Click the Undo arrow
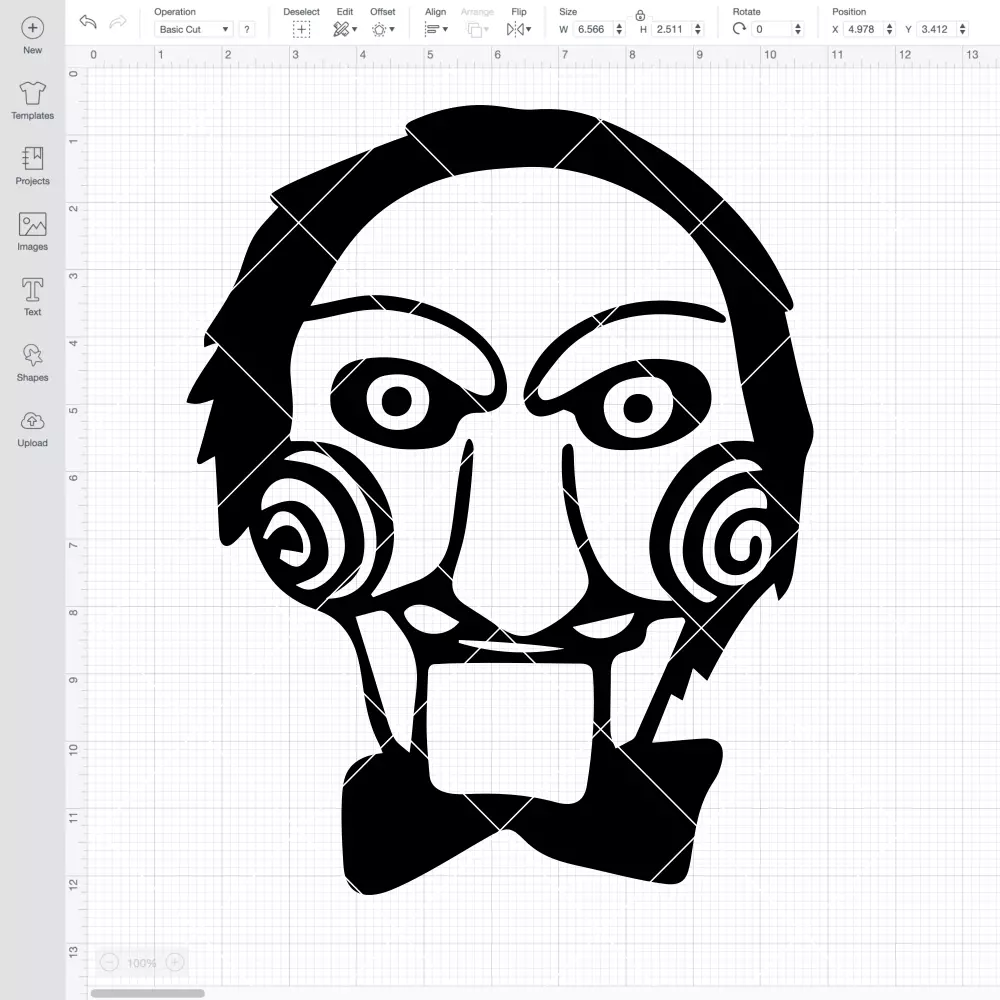This screenshot has width=1000, height=1000. (88, 22)
